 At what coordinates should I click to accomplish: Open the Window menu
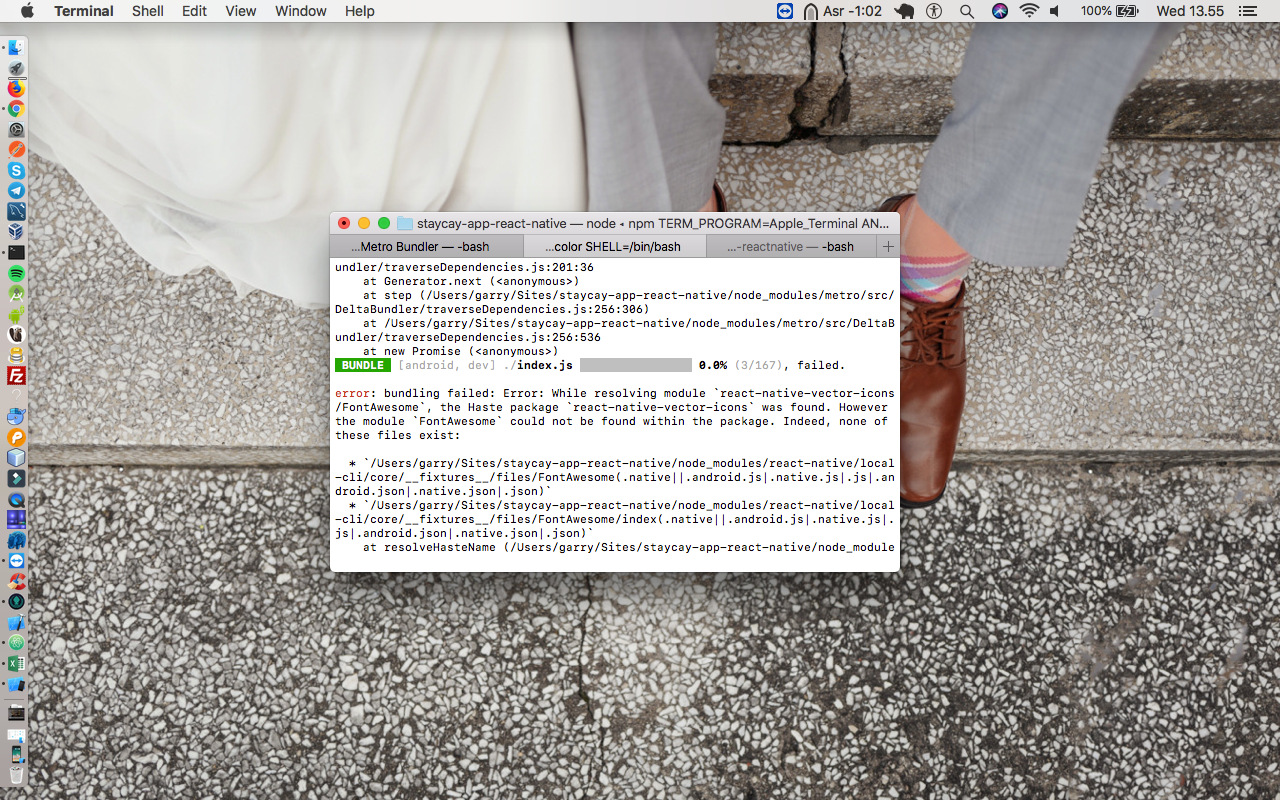pos(301,11)
